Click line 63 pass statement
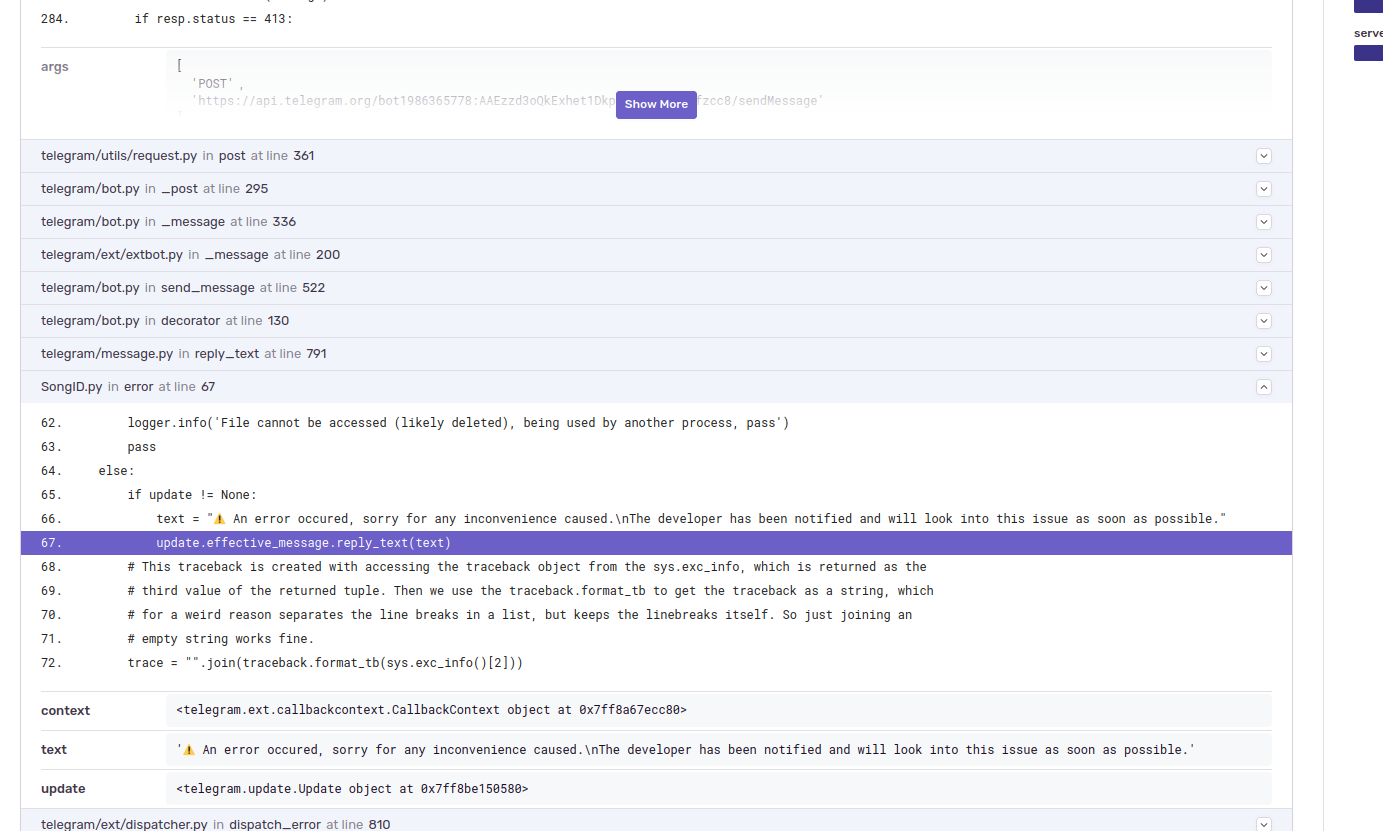Screen dimensions: 1383x831 tap(142, 447)
